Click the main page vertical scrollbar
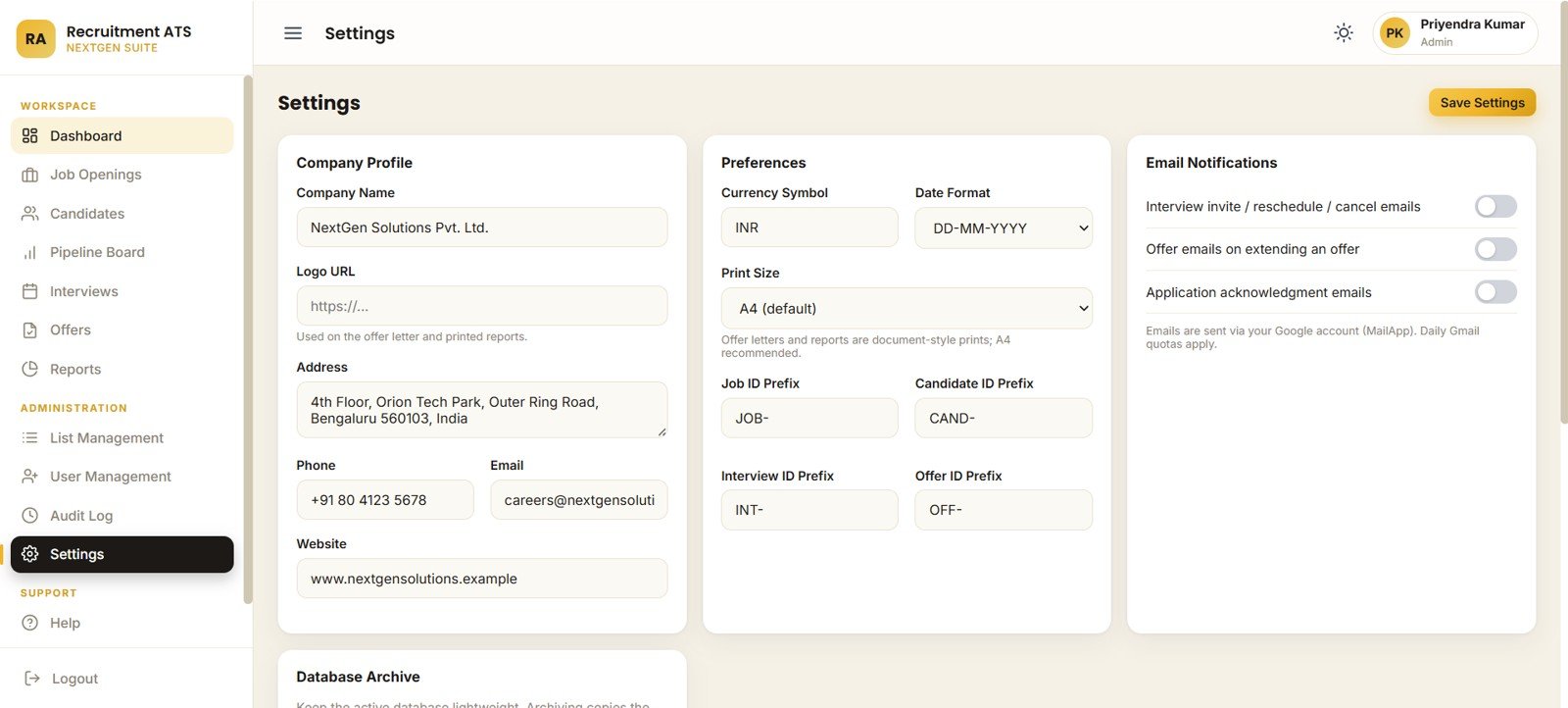The height and width of the screenshot is (708, 1568). tap(1564, 212)
